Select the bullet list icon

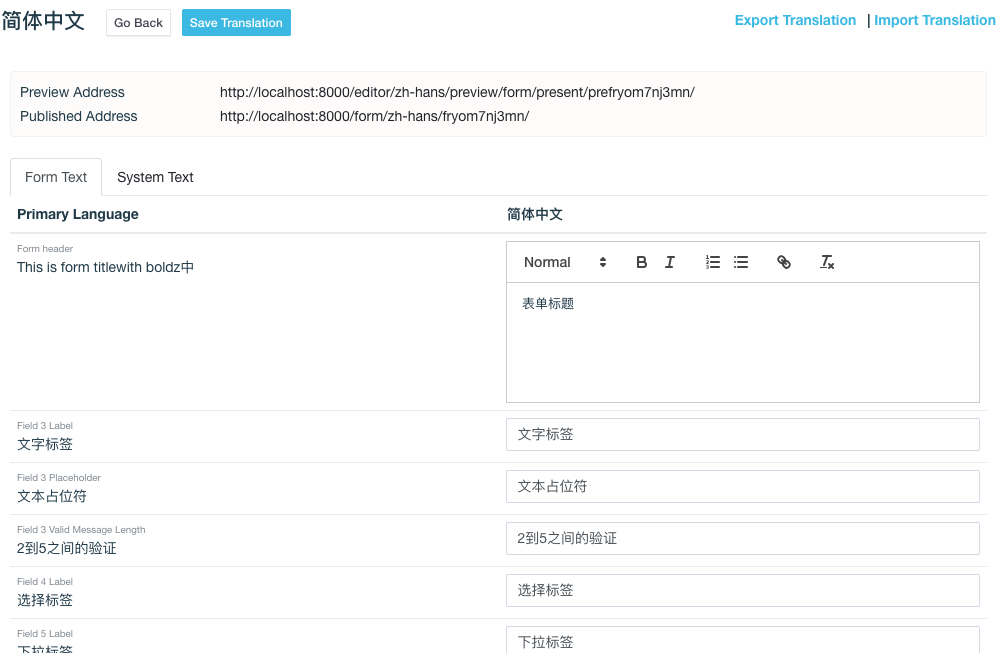click(x=740, y=261)
